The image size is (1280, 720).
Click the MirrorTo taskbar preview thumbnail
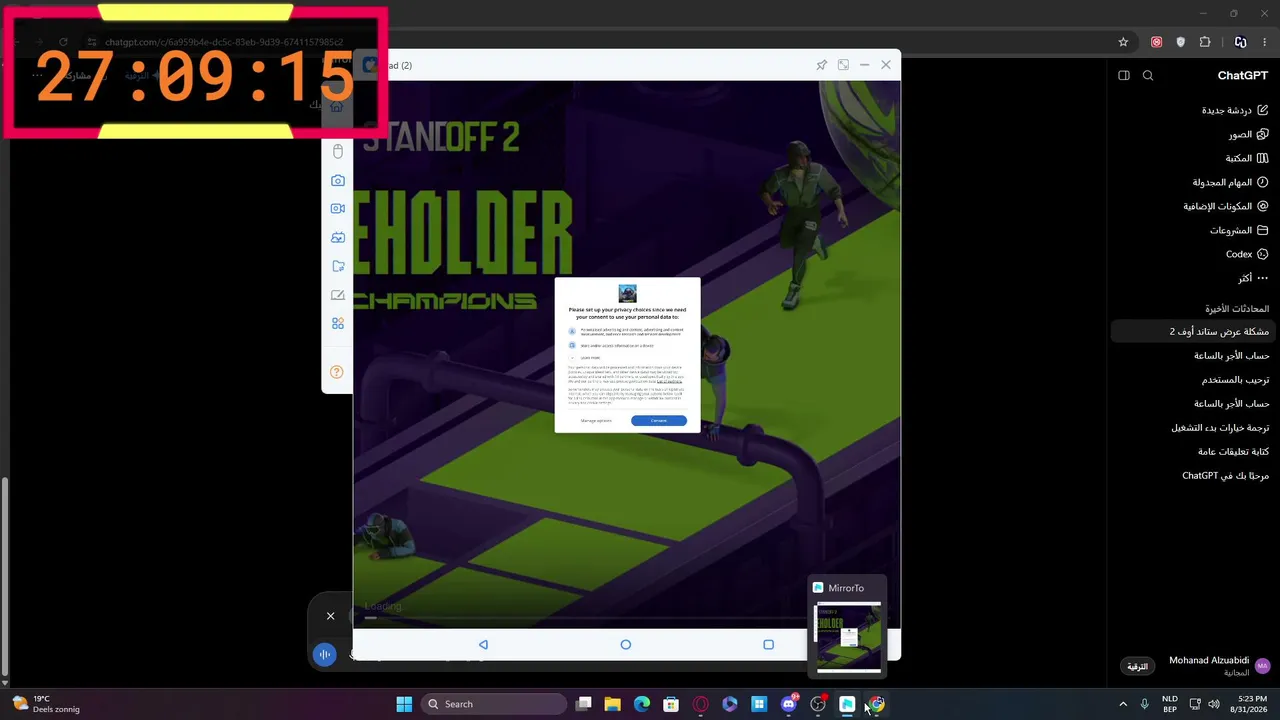point(848,637)
